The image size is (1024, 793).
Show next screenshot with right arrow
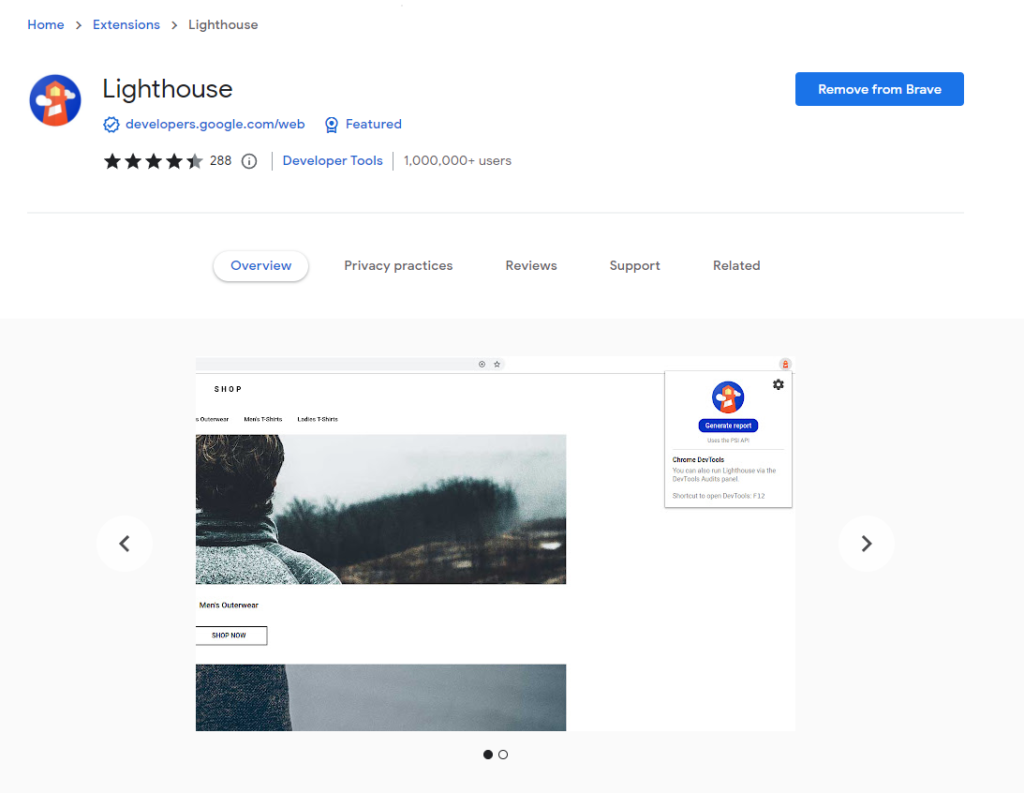pyautogui.click(x=866, y=543)
